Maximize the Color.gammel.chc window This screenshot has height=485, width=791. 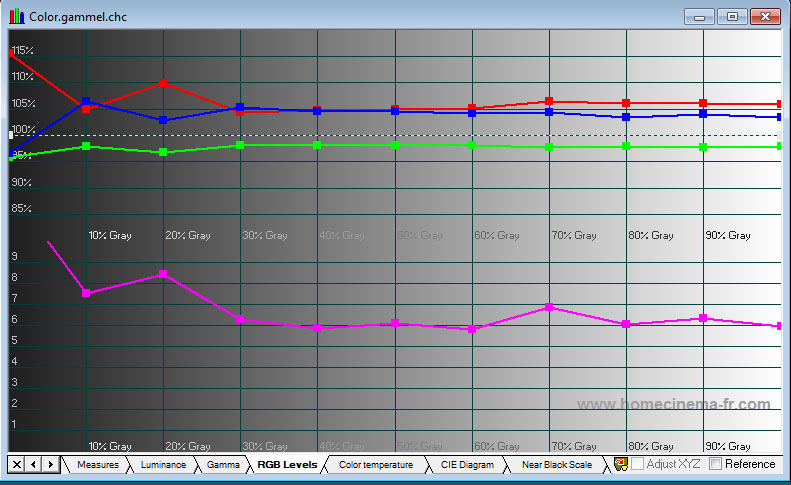click(732, 17)
